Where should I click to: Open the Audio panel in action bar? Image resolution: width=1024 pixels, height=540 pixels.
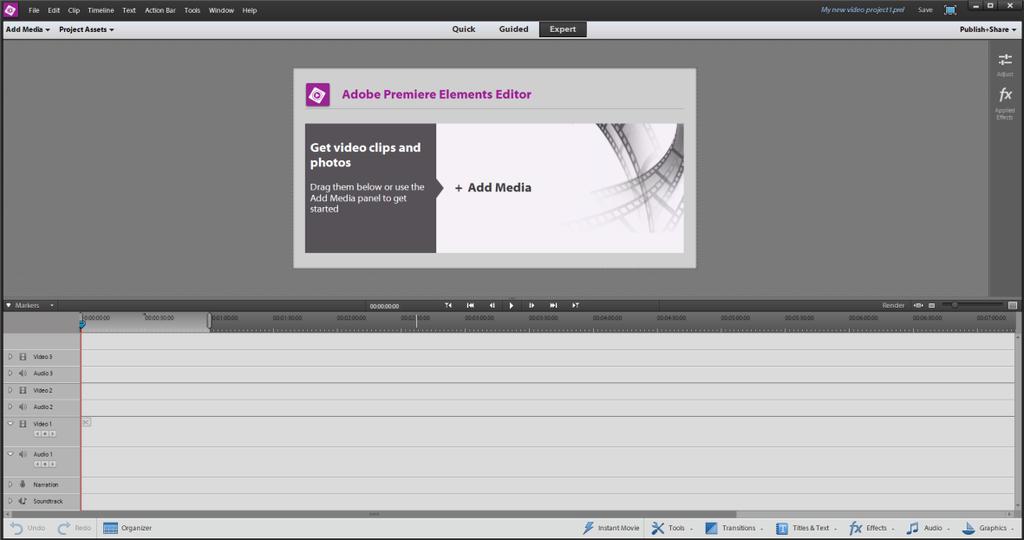927,528
